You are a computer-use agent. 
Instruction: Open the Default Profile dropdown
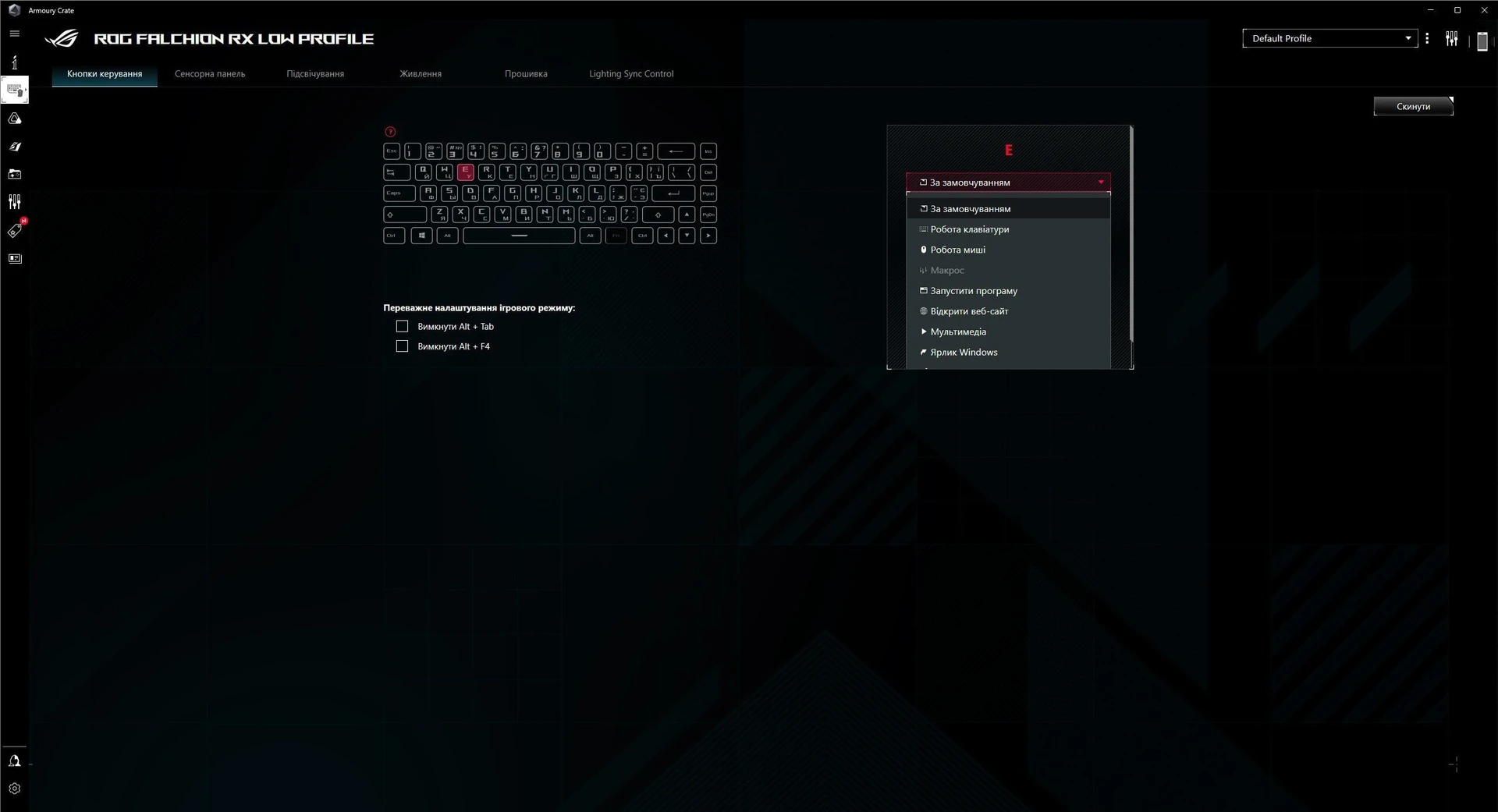pos(1329,38)
